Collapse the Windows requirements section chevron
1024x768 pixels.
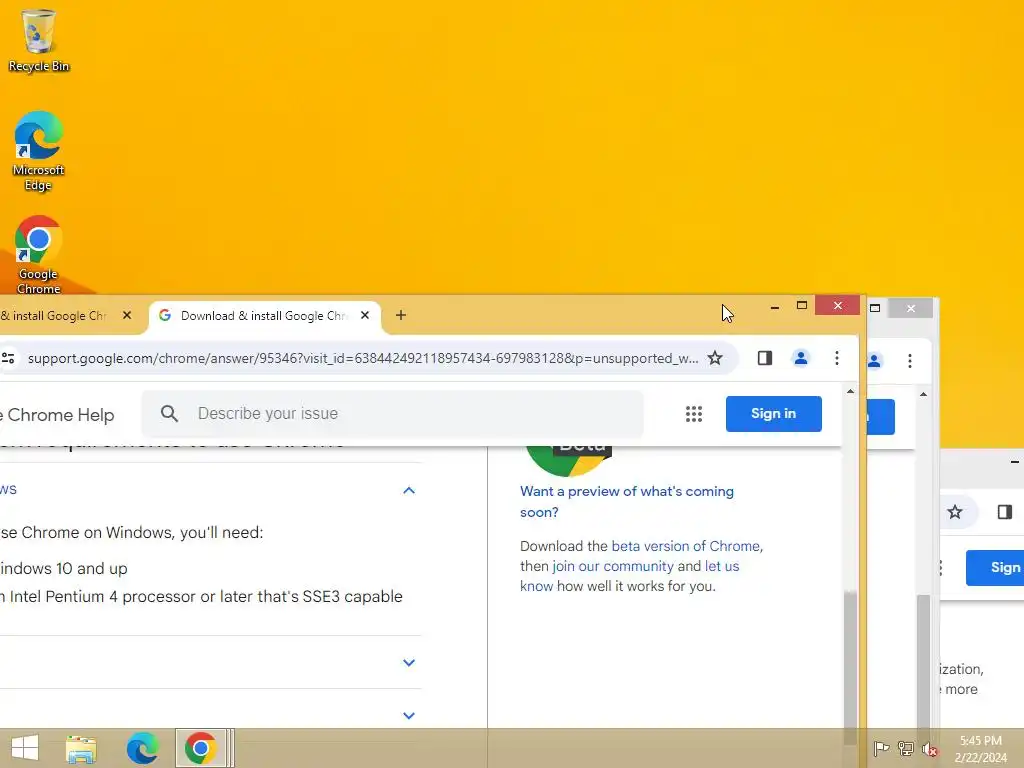tap(409, 490)
